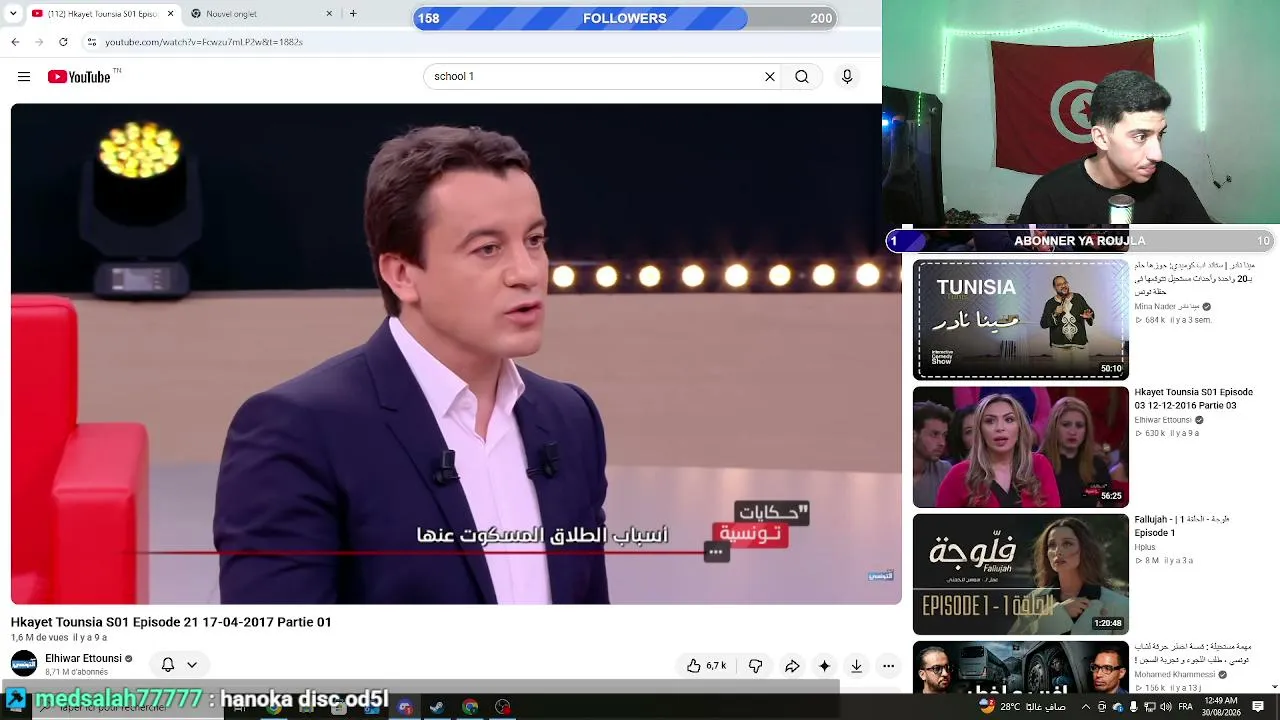1280x720 pixels.
Task: Open the YouTube guide hamburger menu
Action: 24,77
